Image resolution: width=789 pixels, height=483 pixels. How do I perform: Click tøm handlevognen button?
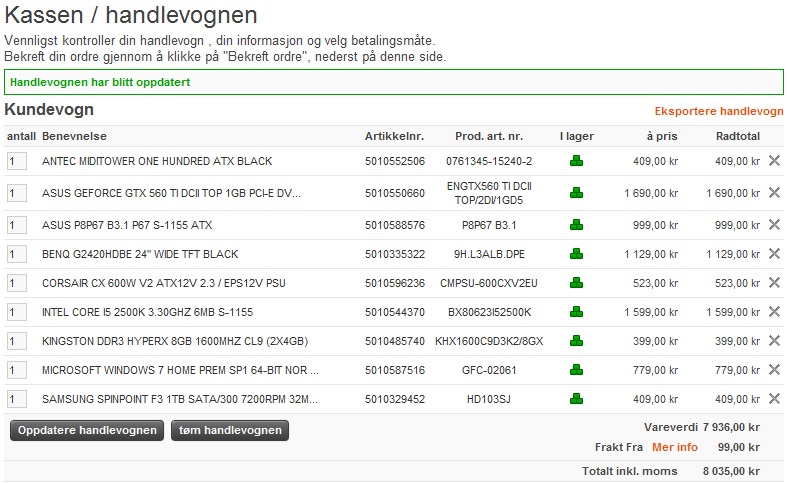coord(230,431)
